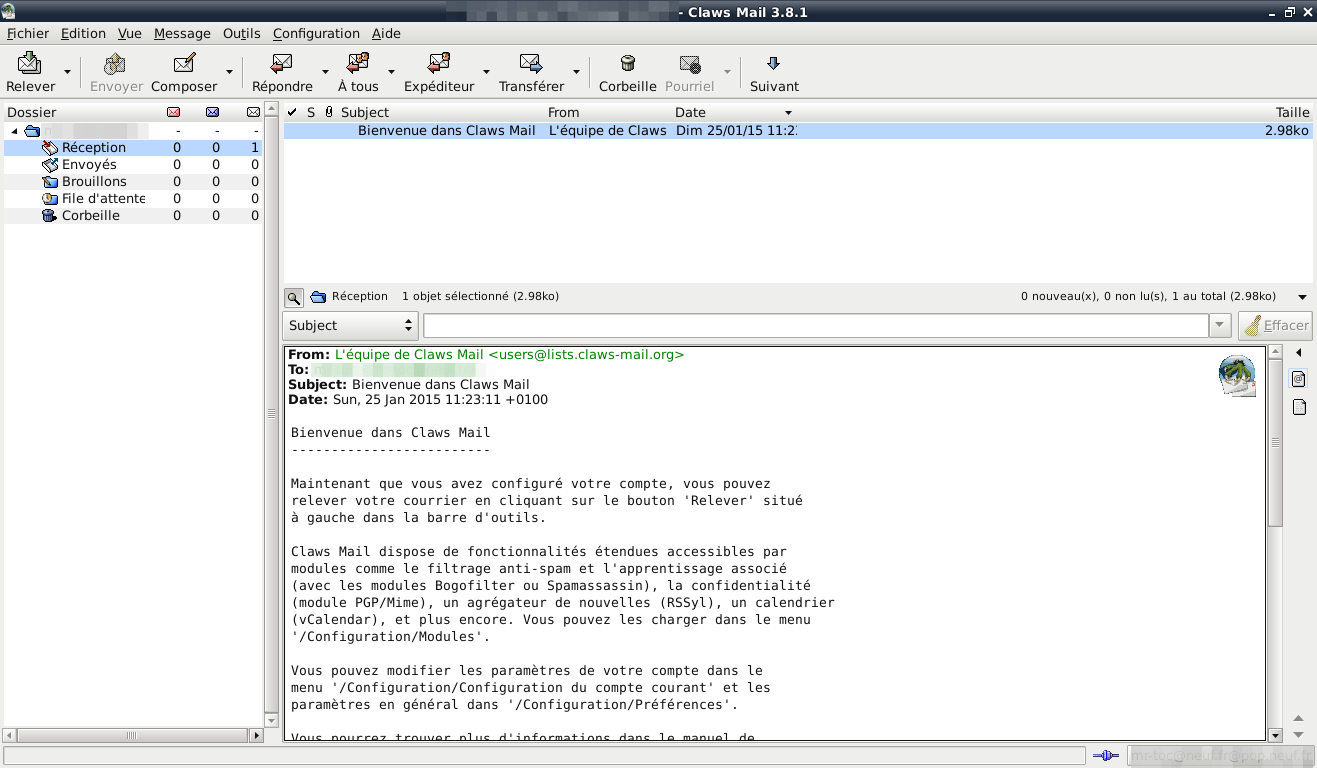Click the checkmark column header in message list
The height and width of the screenshot is (768, 1317).
click(x=292, y=112)
